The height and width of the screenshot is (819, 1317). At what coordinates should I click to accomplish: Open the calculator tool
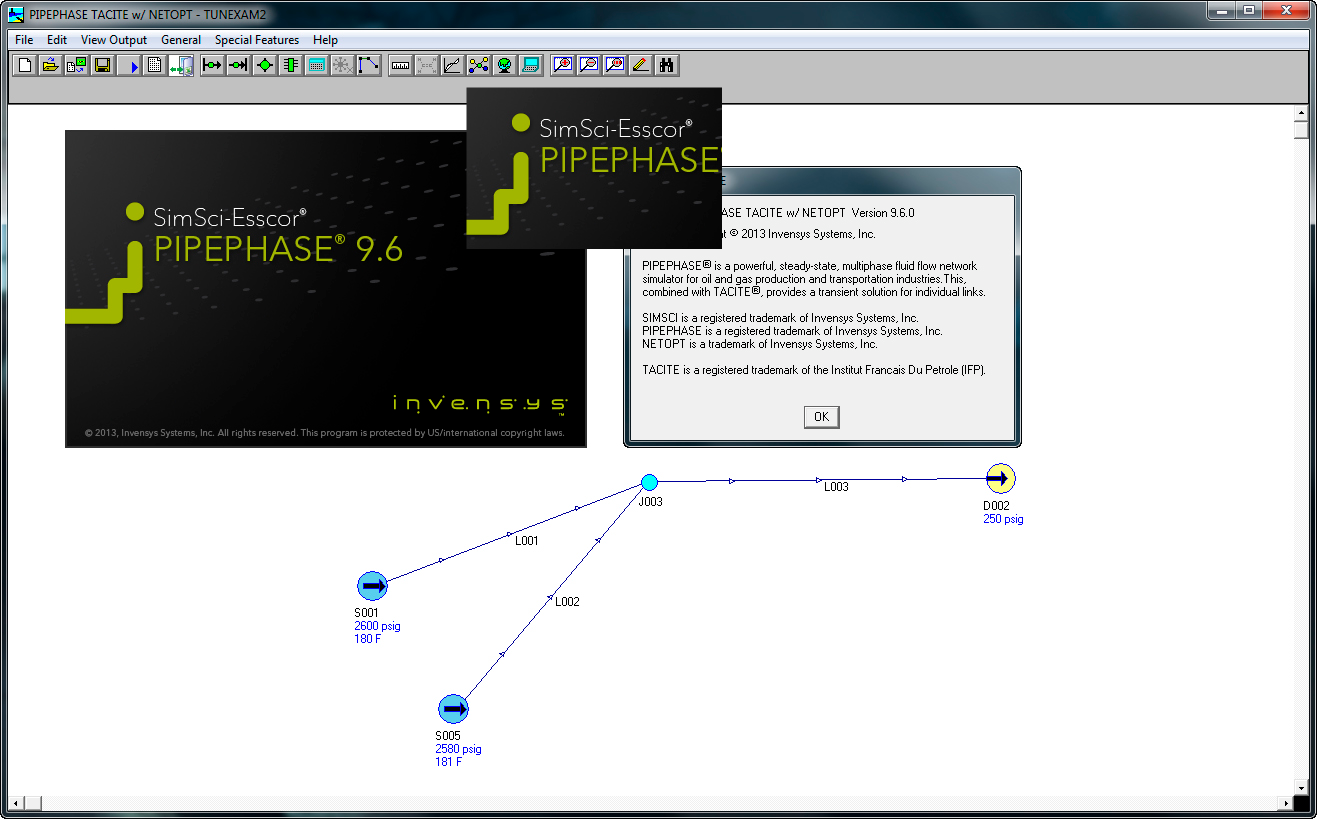(315, 64)
